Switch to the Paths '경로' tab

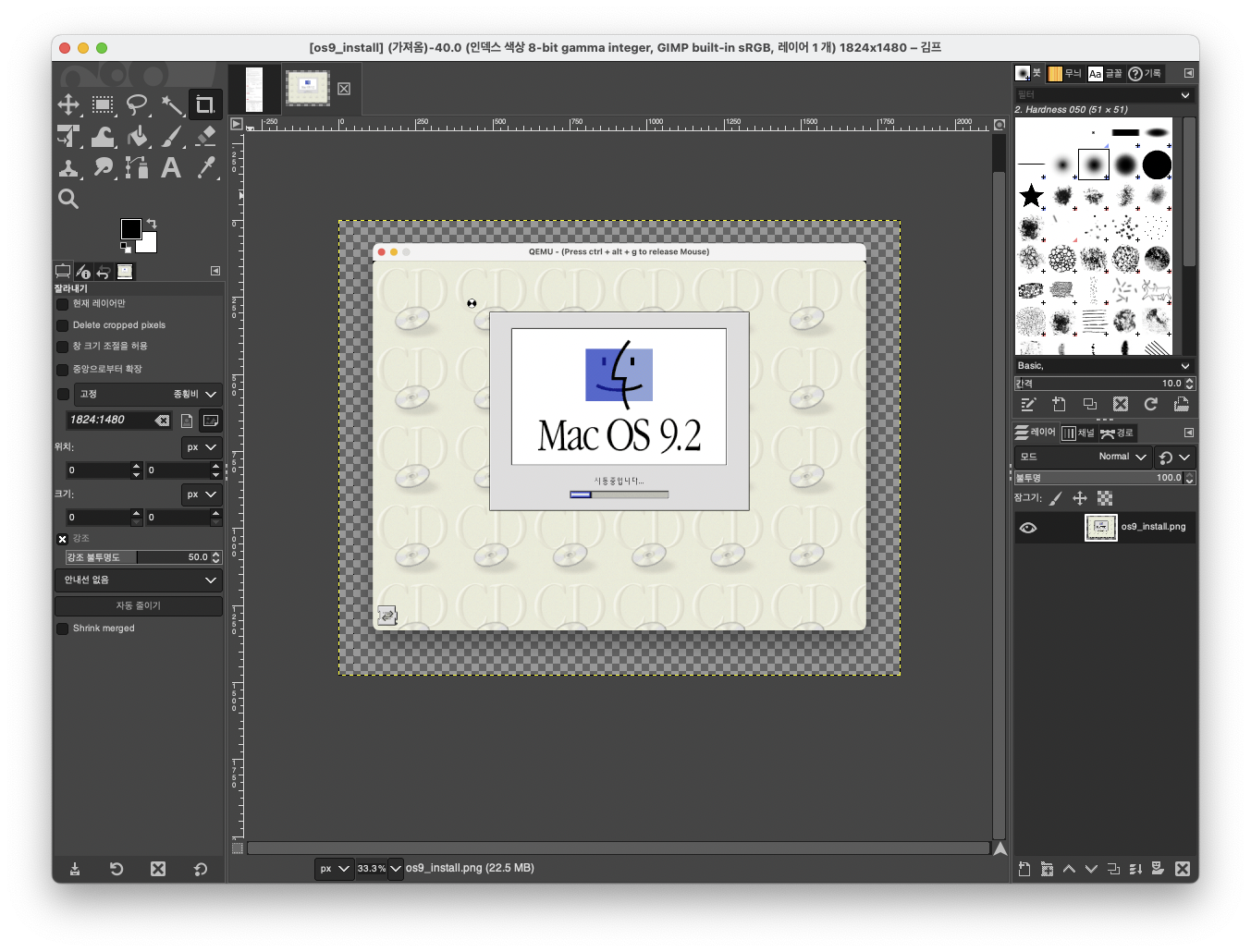[x=1117, y=433]
